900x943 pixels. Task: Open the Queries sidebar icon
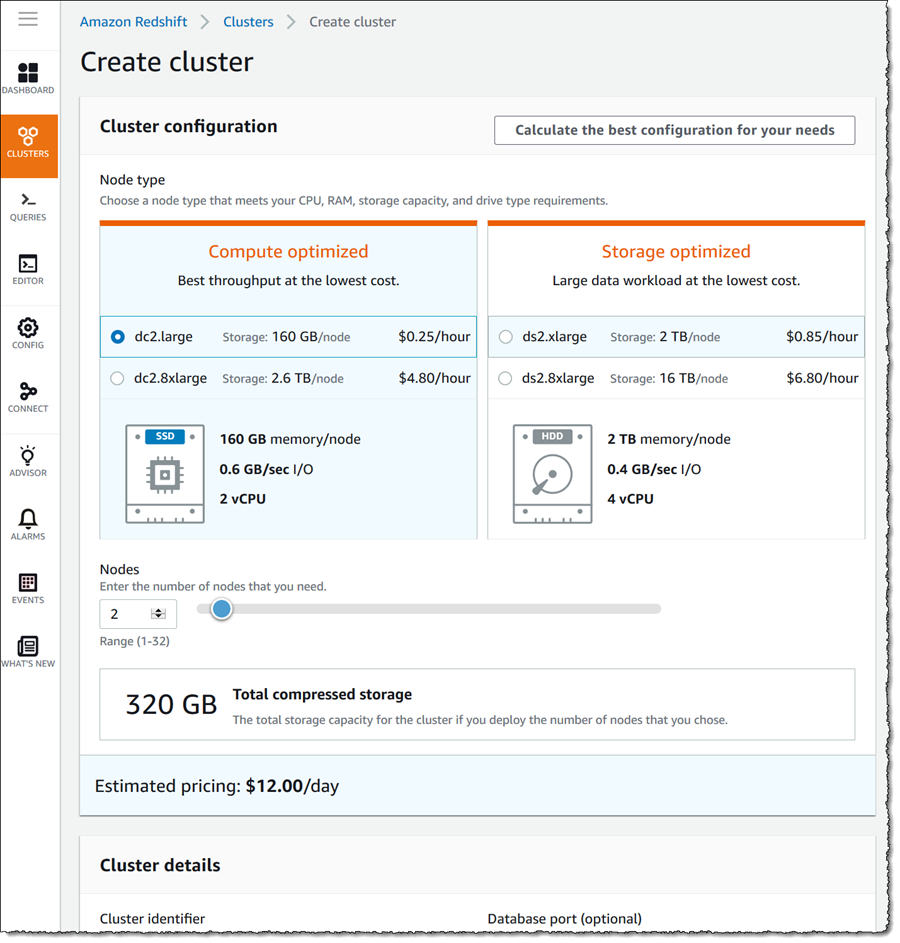(x=28, y=207)
